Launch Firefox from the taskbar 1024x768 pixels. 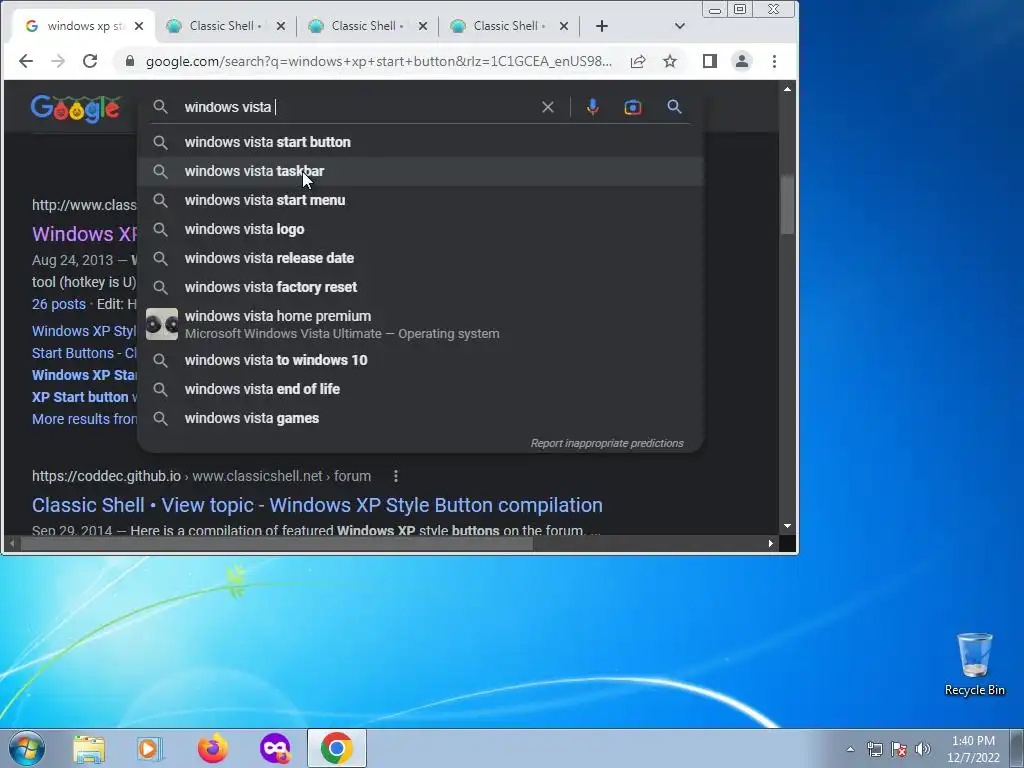click(x=213, y=748)
